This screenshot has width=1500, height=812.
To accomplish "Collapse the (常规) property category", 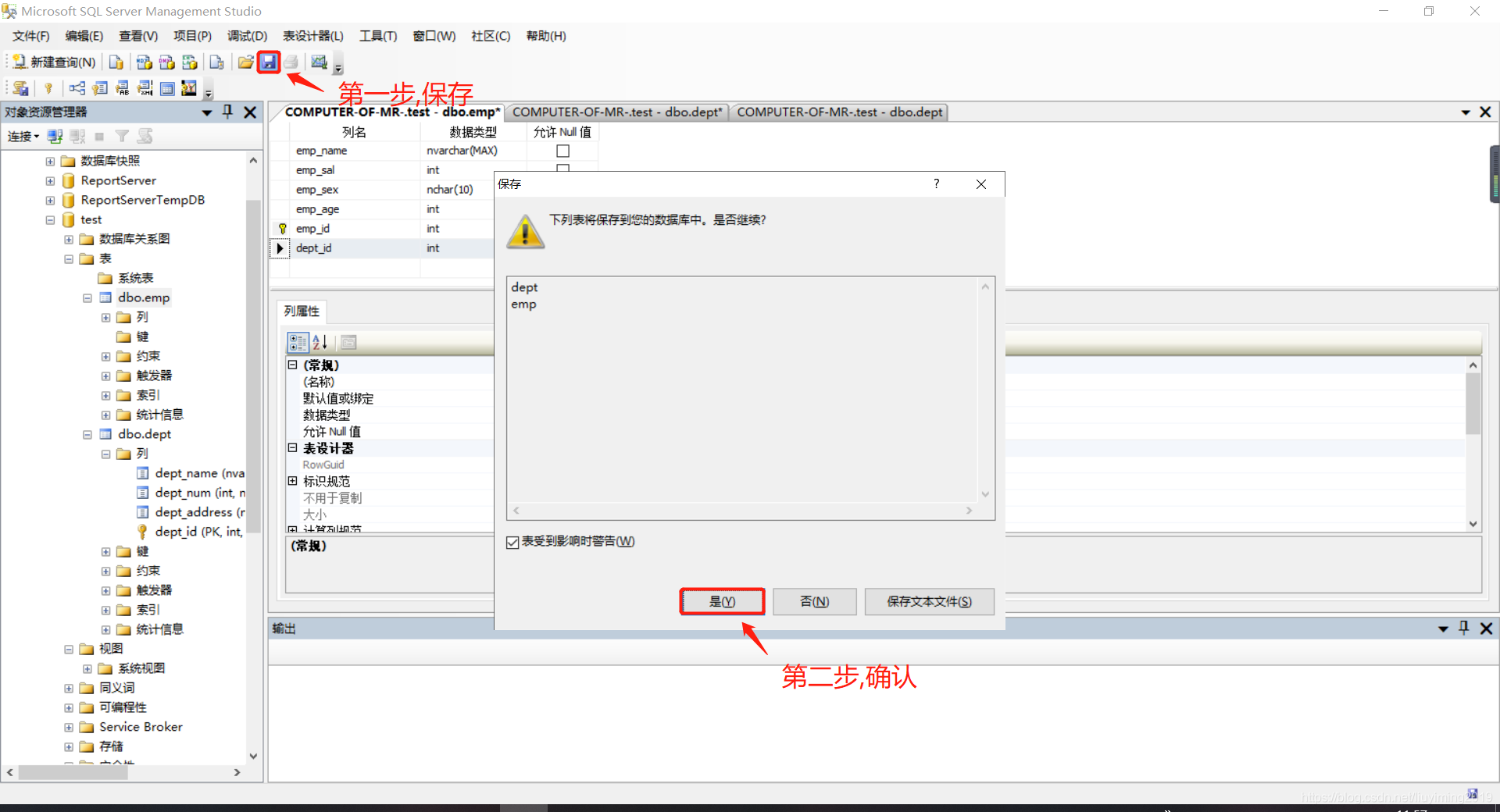I will click(292, 365).
